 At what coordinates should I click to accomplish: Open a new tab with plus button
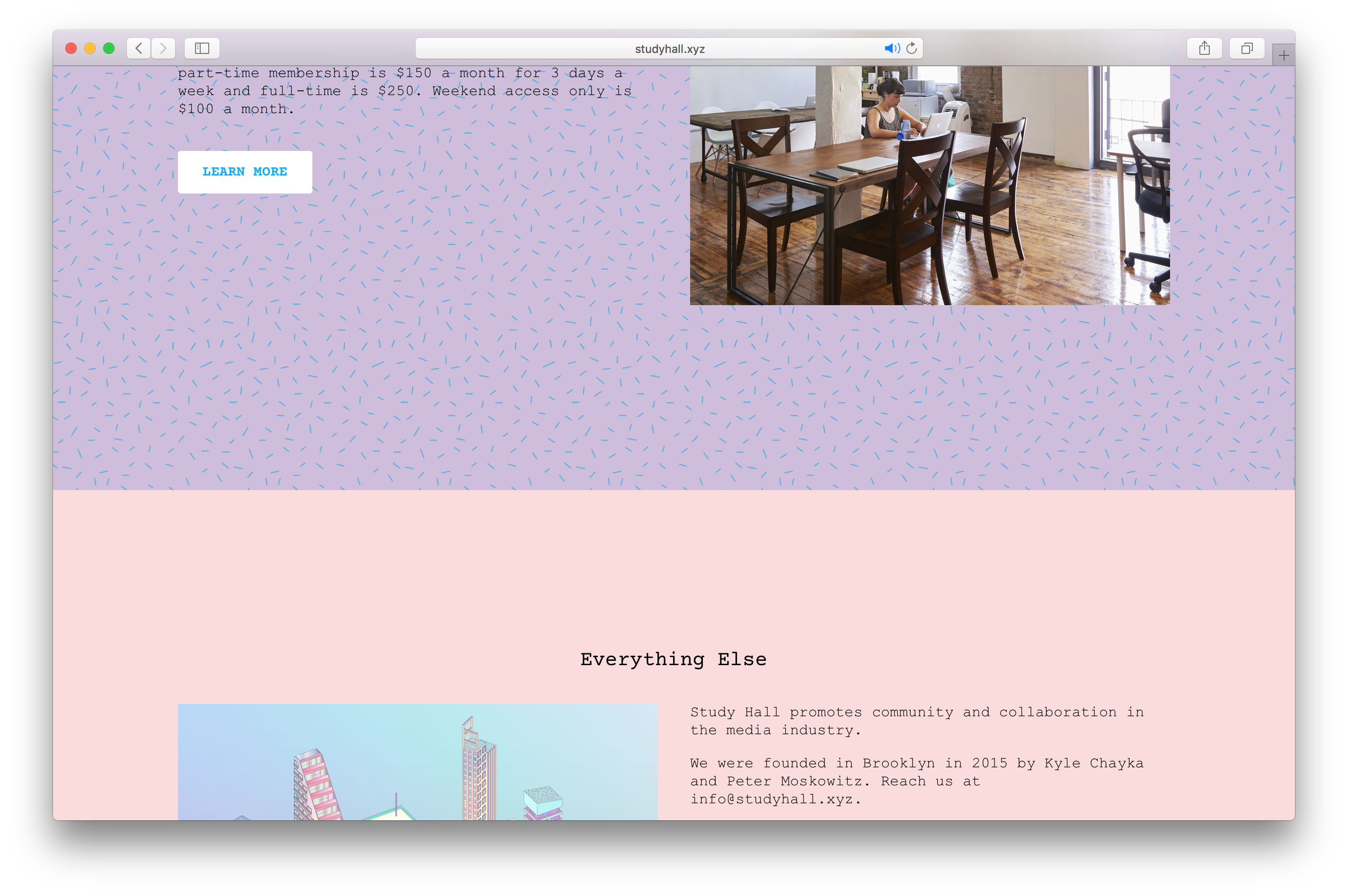(1284, 55)
